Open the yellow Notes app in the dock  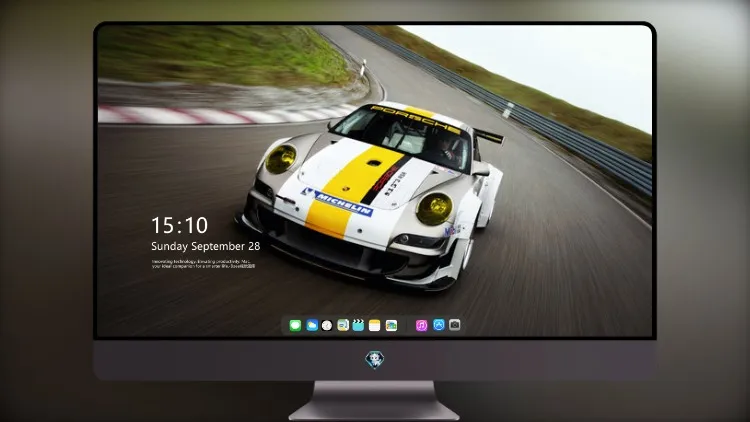tap(375, 325)
